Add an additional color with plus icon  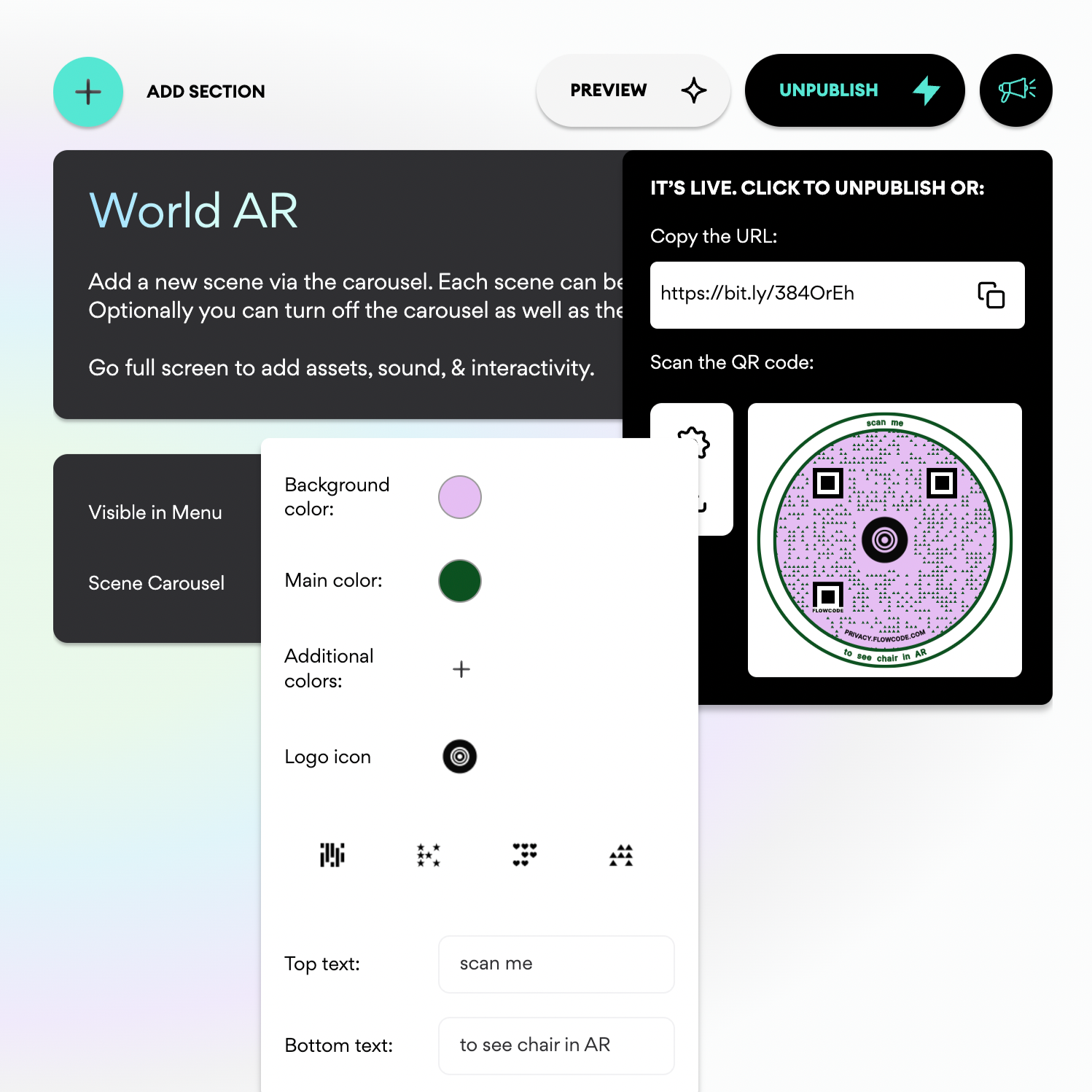click(461, 669)
